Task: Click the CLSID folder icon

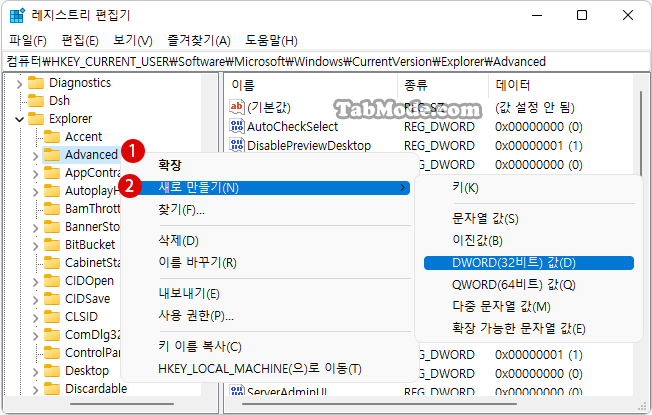Action: 52,317
